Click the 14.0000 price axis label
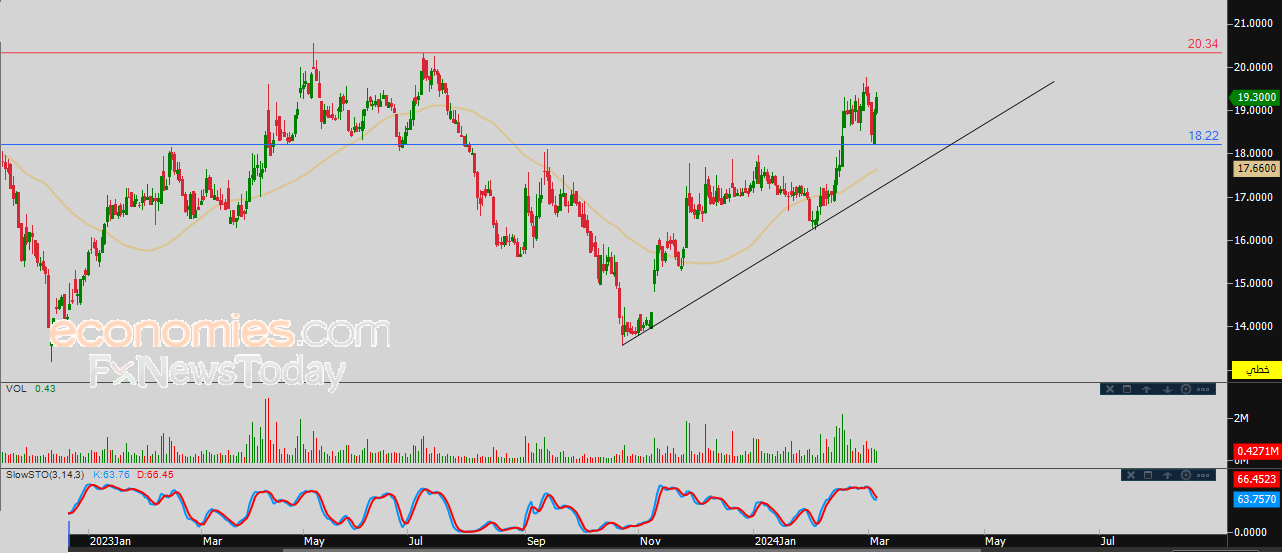Image resolution: width=1282 pixels, height=553 pixels. pyautogui.click(x=1253, y=326)
